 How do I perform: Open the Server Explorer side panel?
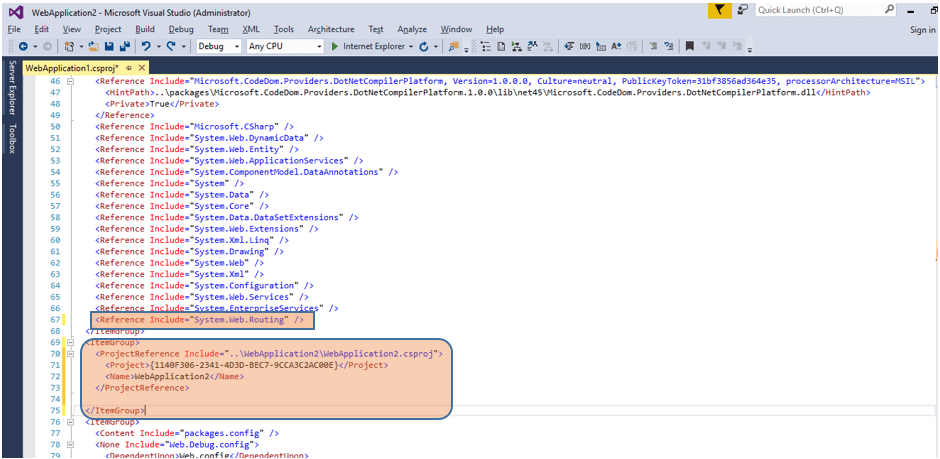(x=10, y=87)
